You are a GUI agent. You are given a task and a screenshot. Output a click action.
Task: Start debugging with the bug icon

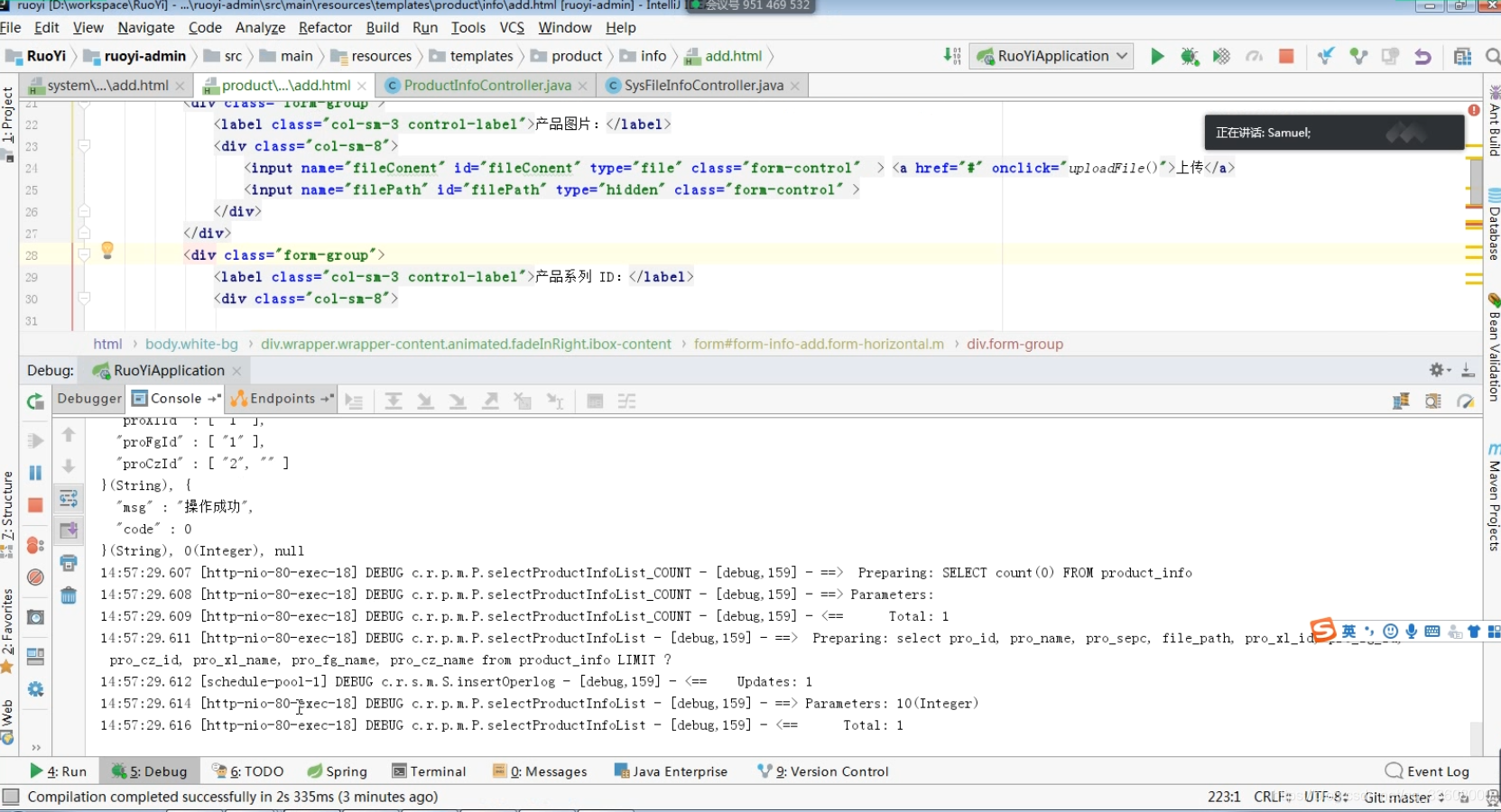[1190, 57]
